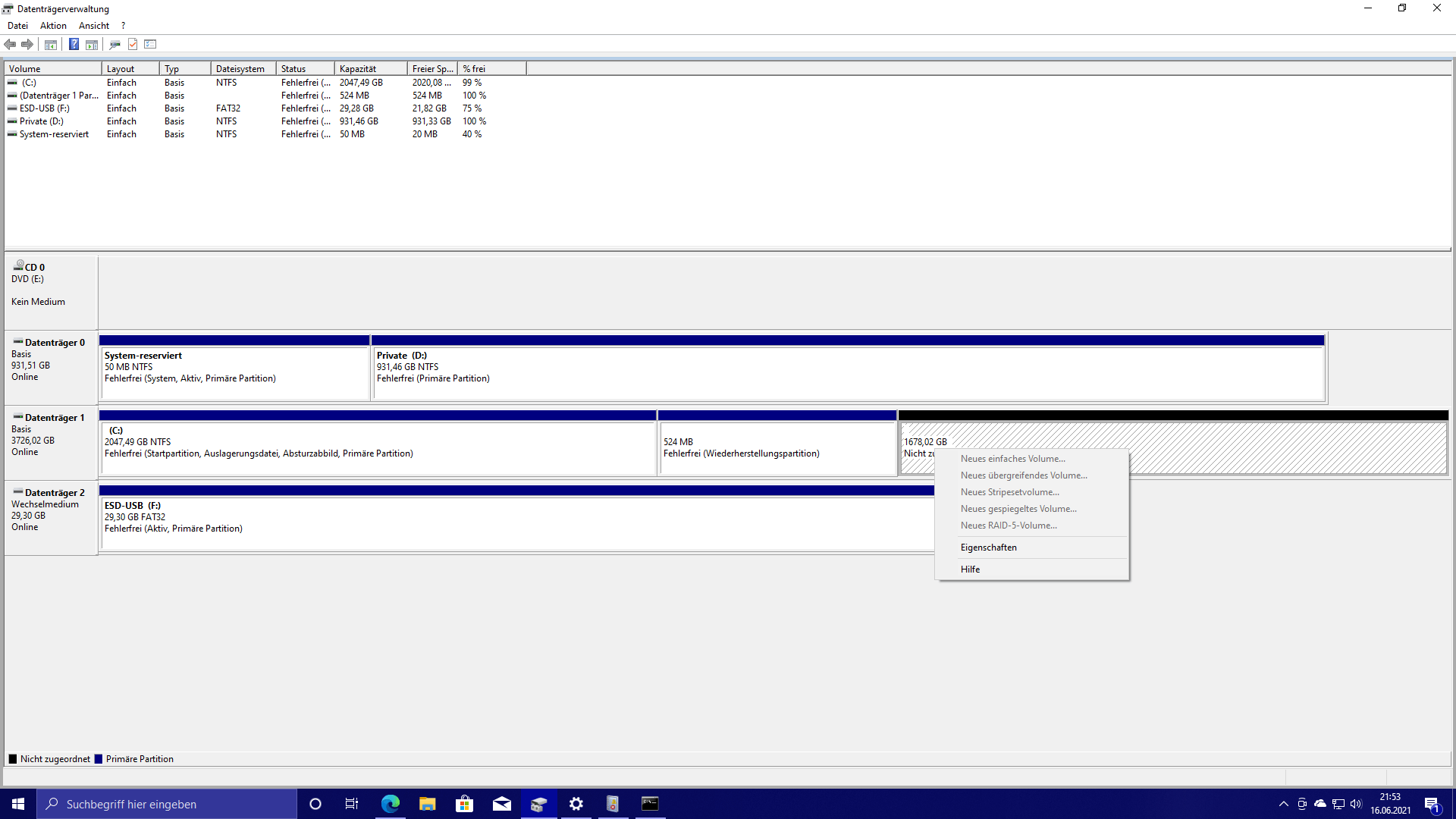Open the Ansicht menu
The image size is (1456, 819).
coord(94,26)
